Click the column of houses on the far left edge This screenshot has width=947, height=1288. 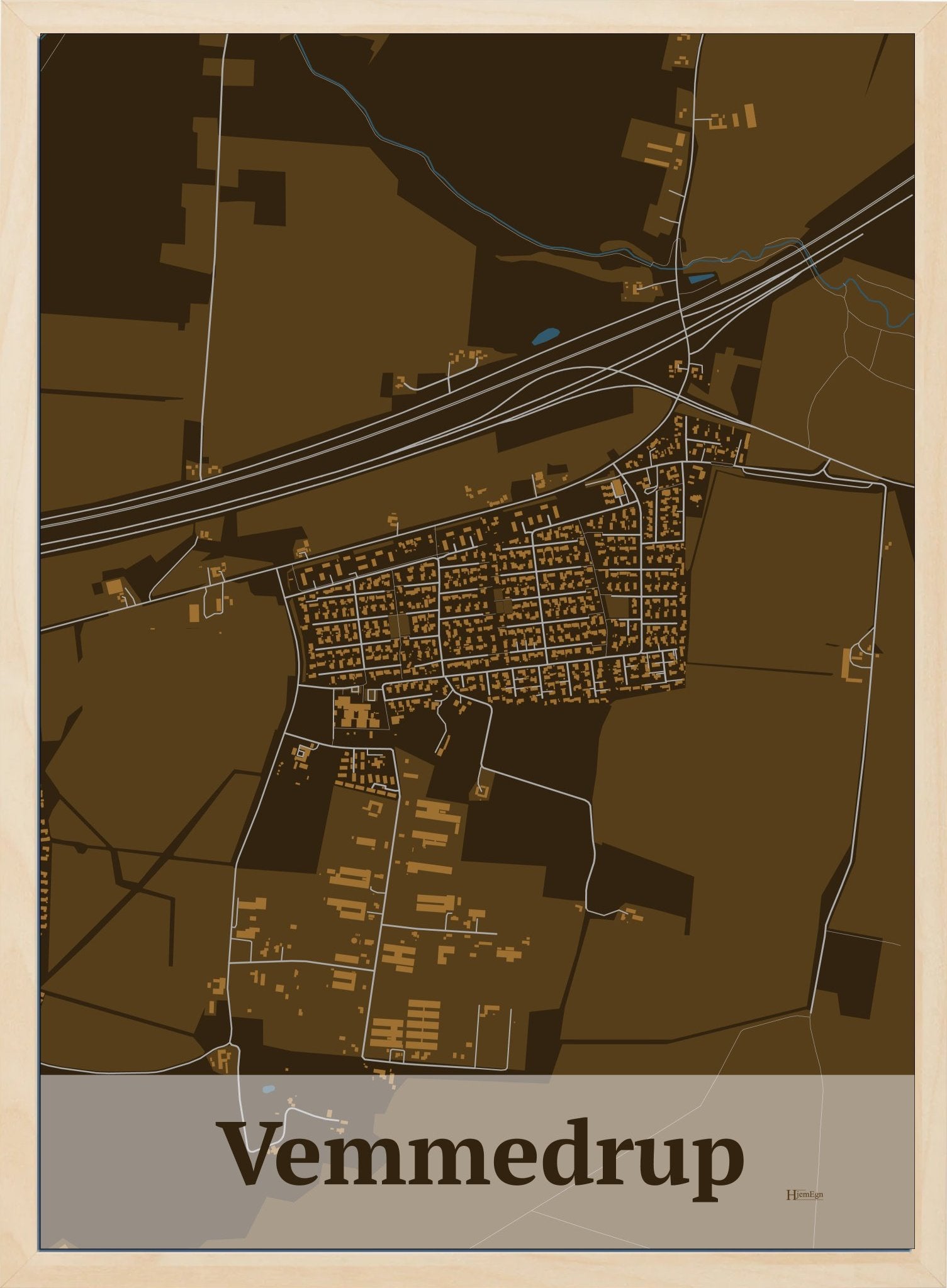(x=44, y=880)
